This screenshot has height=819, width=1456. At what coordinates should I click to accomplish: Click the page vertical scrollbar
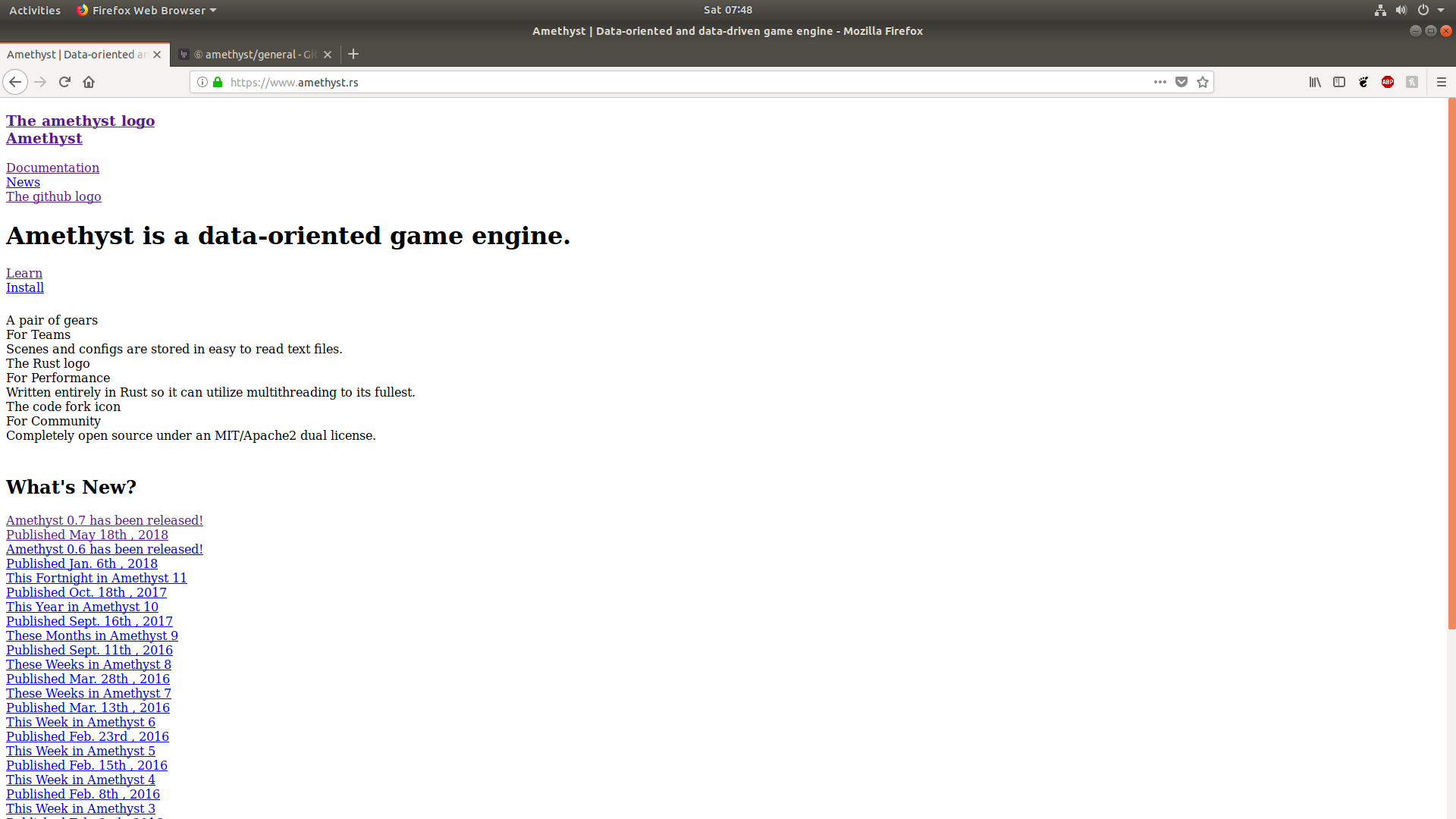click(x=1451, y=364)
